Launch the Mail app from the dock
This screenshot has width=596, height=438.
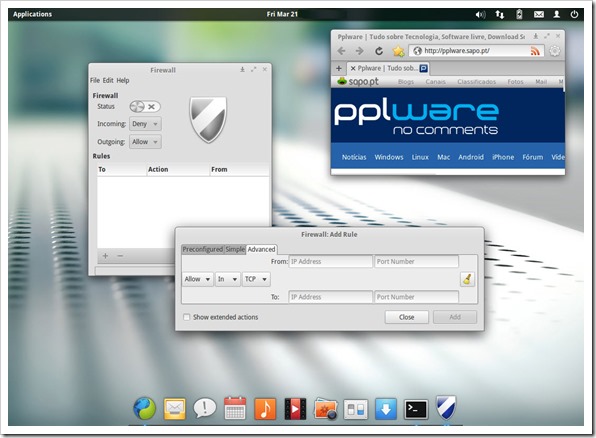coord(174,409)
